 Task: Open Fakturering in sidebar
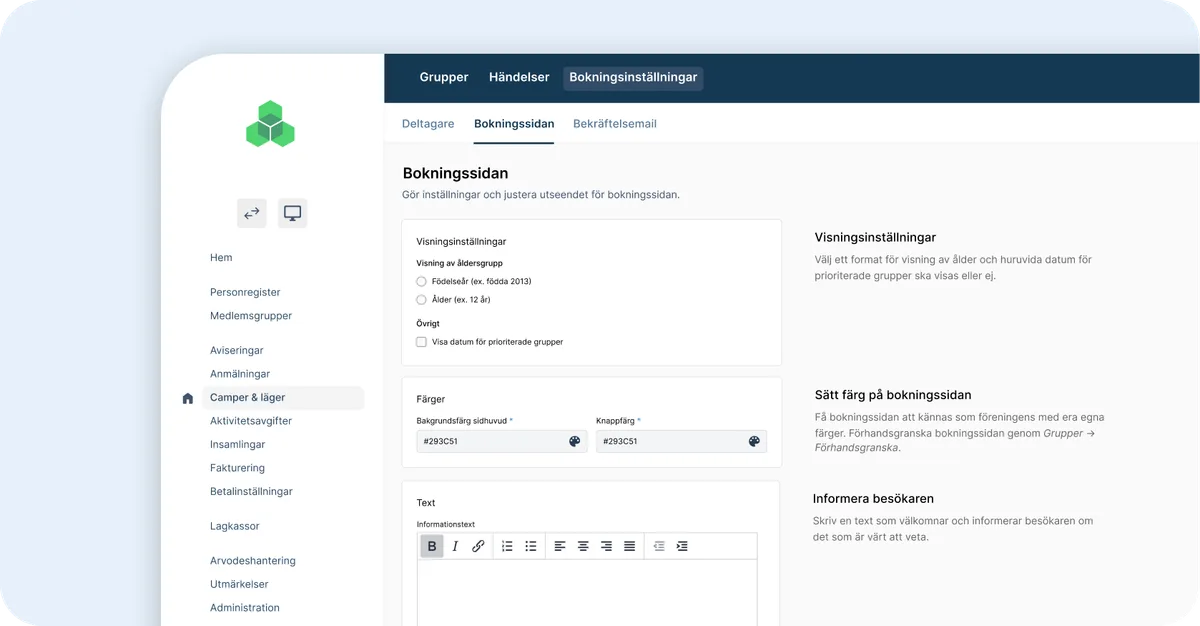pyautogui.click(x=238, y=468)
